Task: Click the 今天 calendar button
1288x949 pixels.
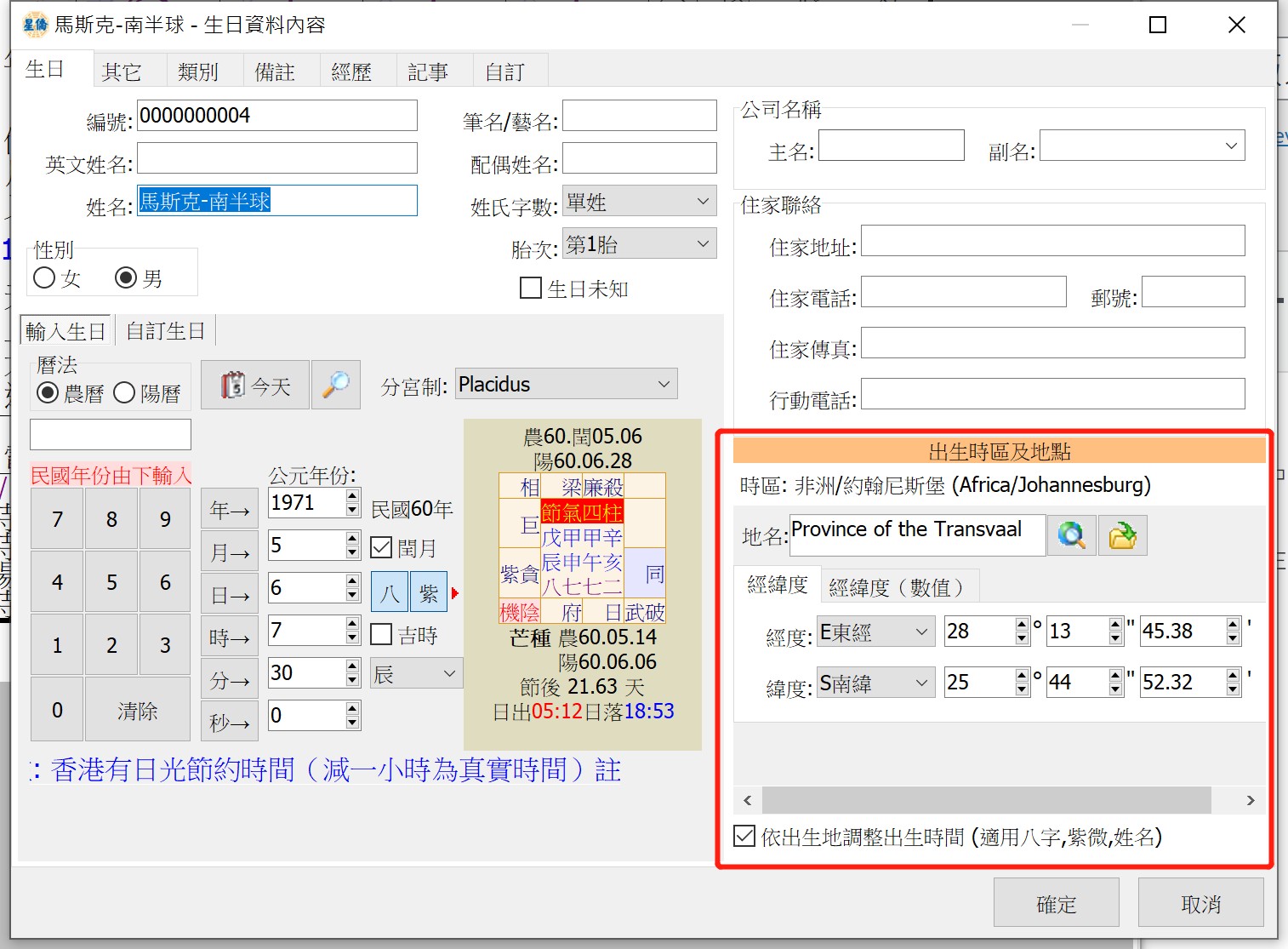Action: [x=255, y=386]
